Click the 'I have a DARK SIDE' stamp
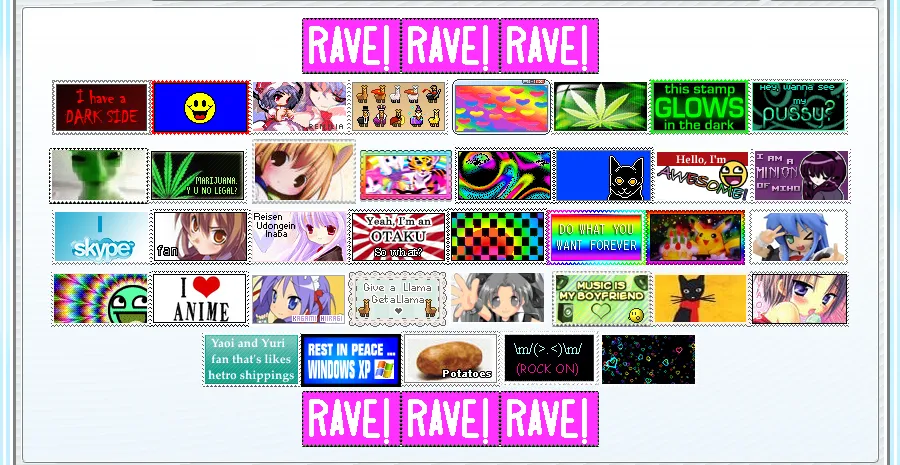The width and height of the screenshot is (900, 465). coord(101,107)
